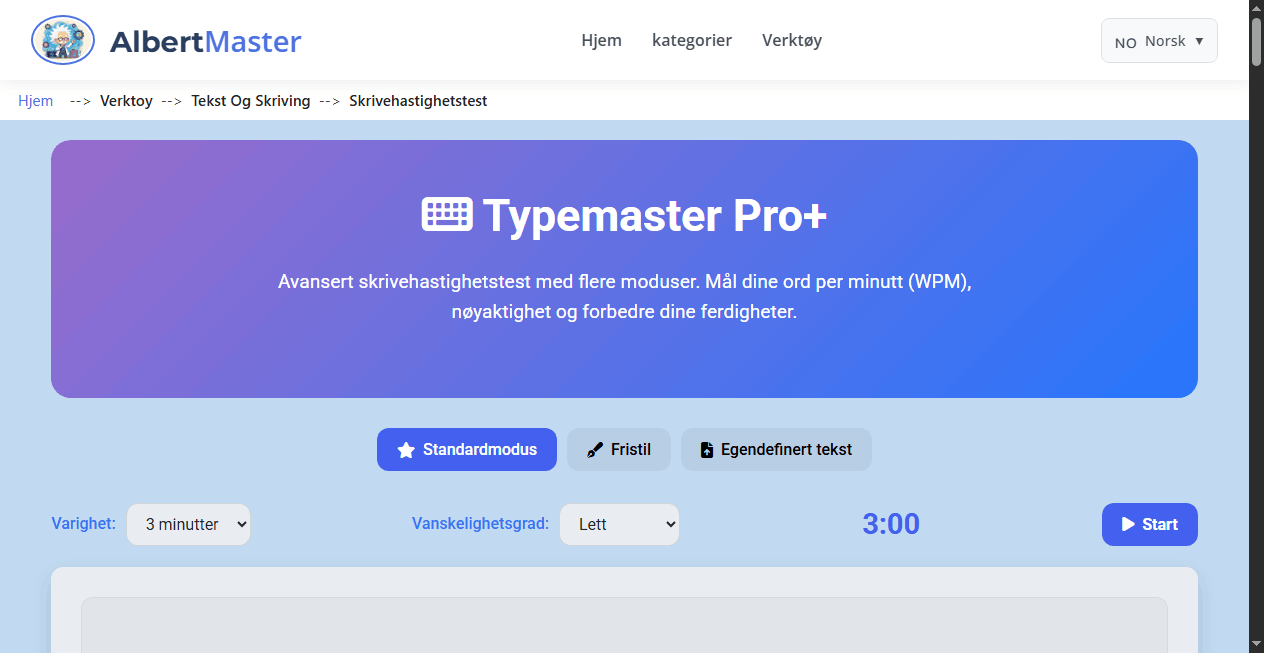
Task: Select Standardmodus mode
Action: pyautogui.click(x=466, y=449)
